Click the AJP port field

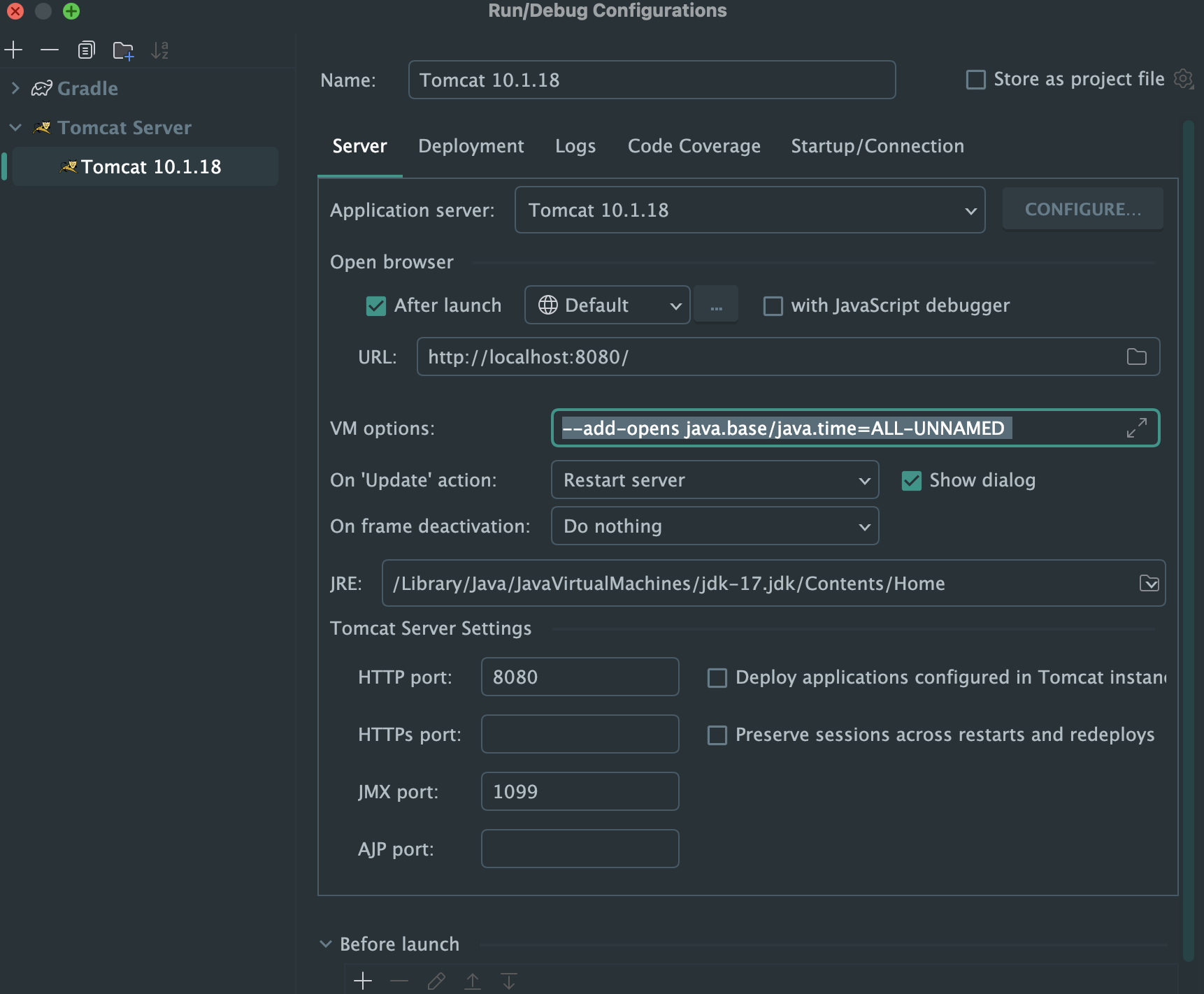click(580, 849)
